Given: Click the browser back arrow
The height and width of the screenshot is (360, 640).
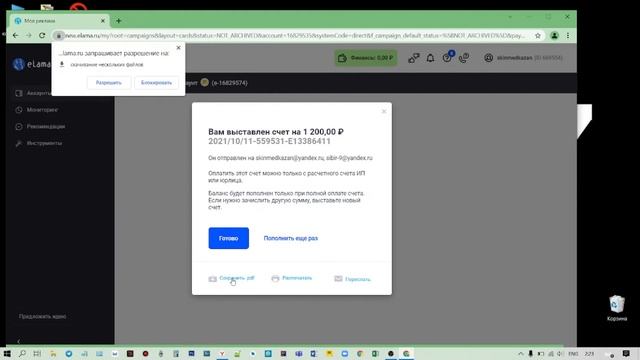Looking at the screenshot, I should [x=16, y=36].
